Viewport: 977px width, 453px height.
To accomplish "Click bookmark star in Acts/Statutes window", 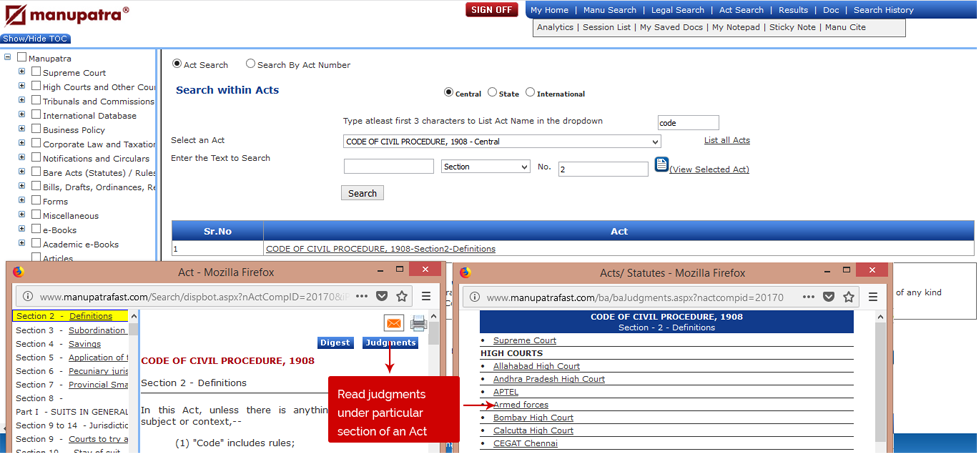I will (848, 297).
